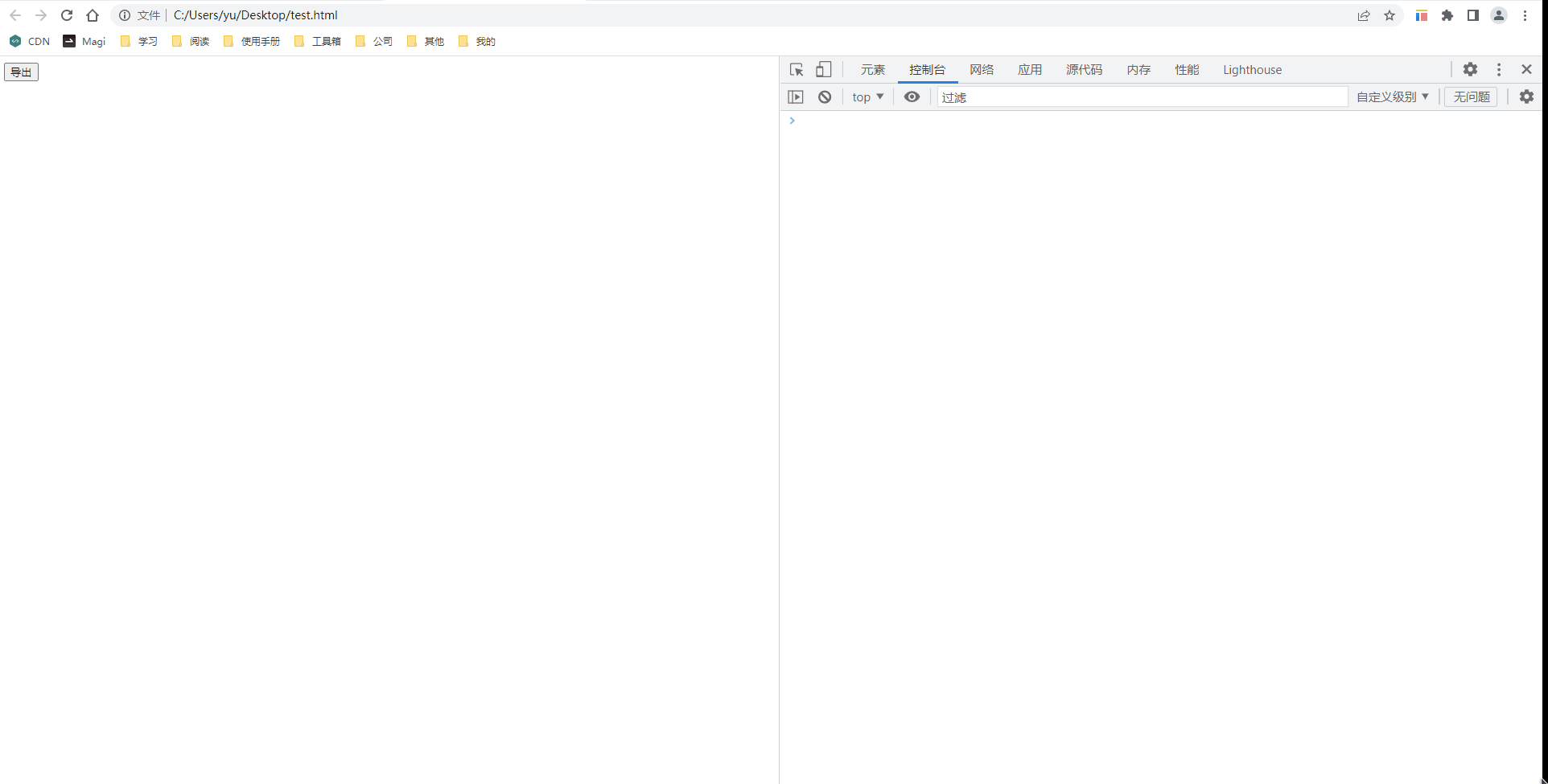The height and width of the screenshot is (784, 1548).
Task: Go to the browser home page
Action: 93,15
